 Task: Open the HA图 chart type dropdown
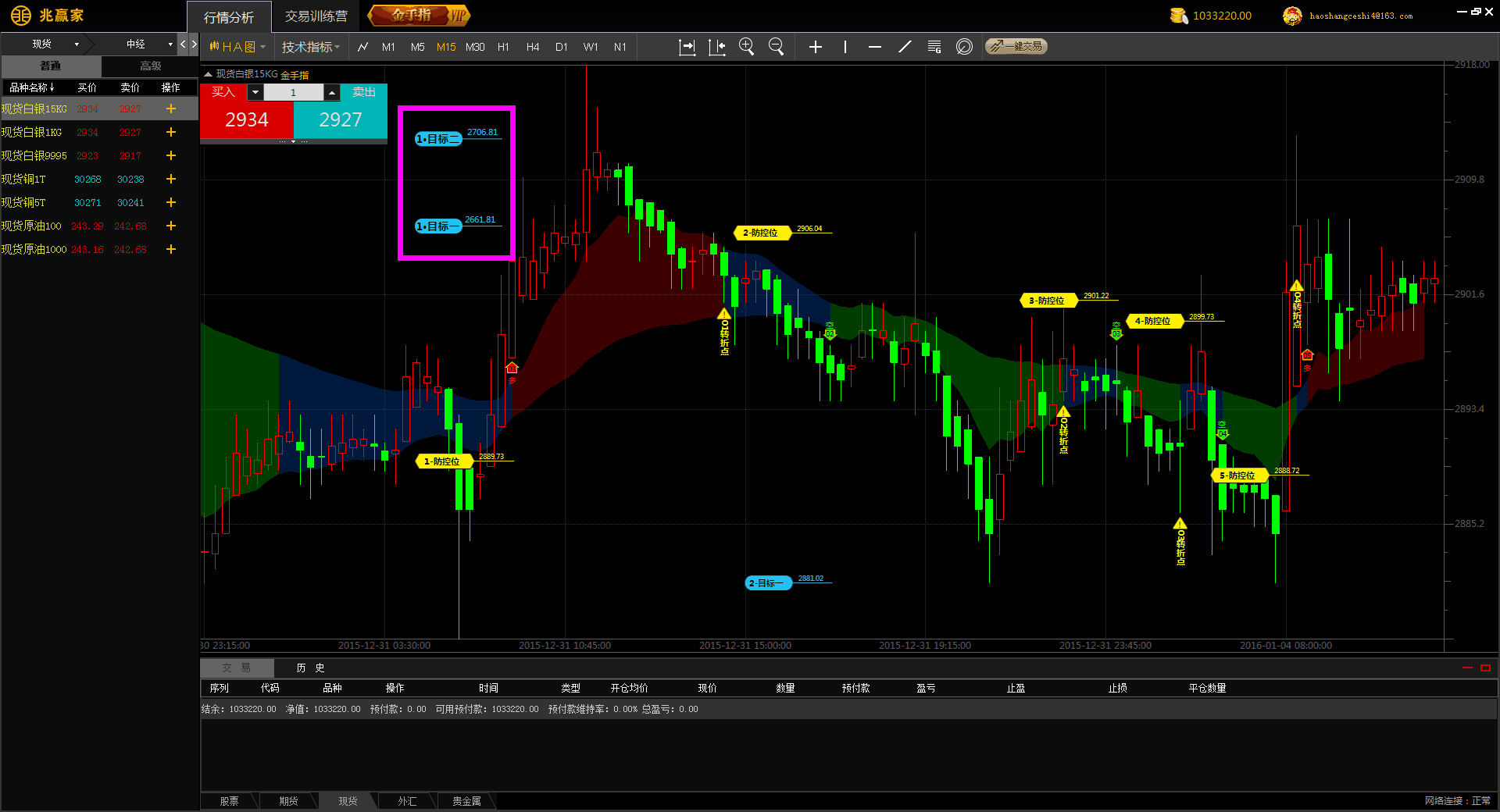tap(237, 47)
